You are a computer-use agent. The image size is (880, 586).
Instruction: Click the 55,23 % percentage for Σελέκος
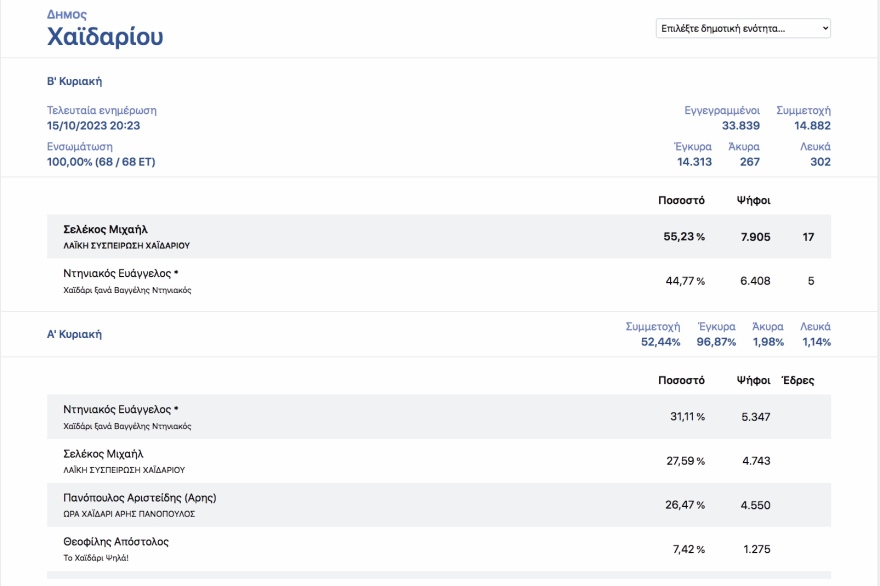pos(685,237)
